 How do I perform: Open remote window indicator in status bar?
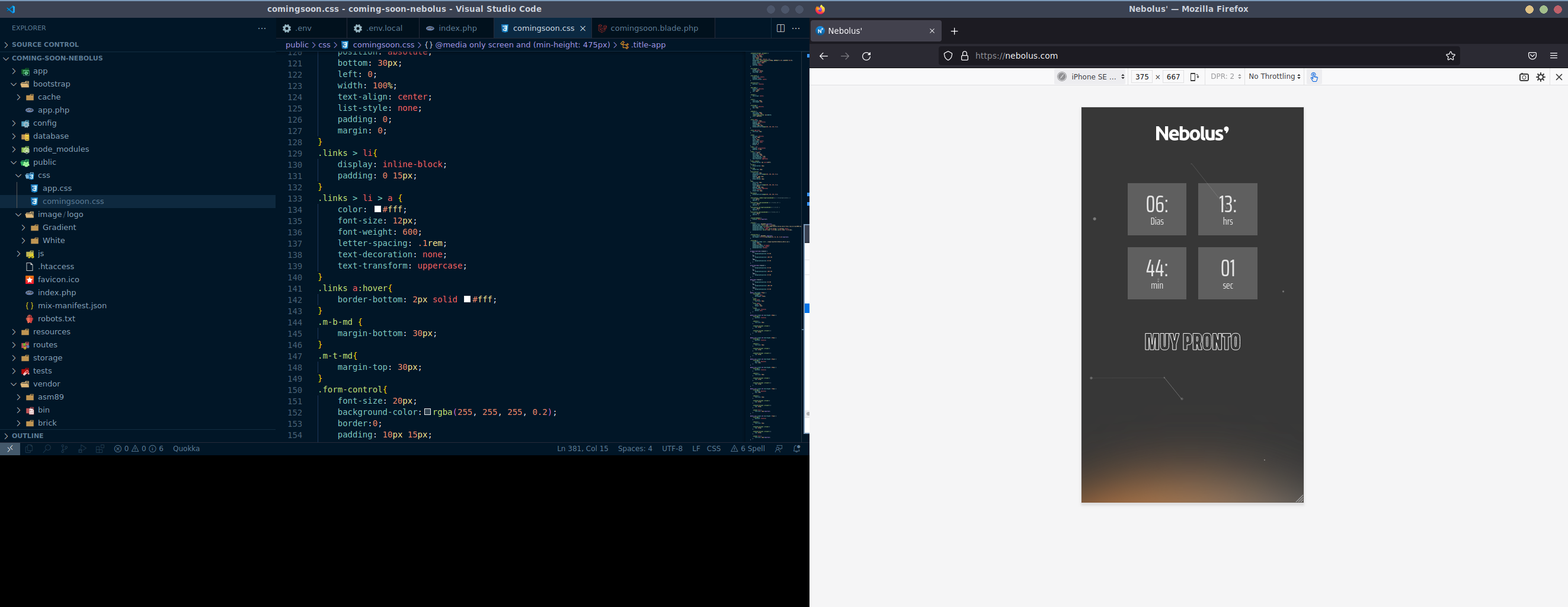point(9,449)
